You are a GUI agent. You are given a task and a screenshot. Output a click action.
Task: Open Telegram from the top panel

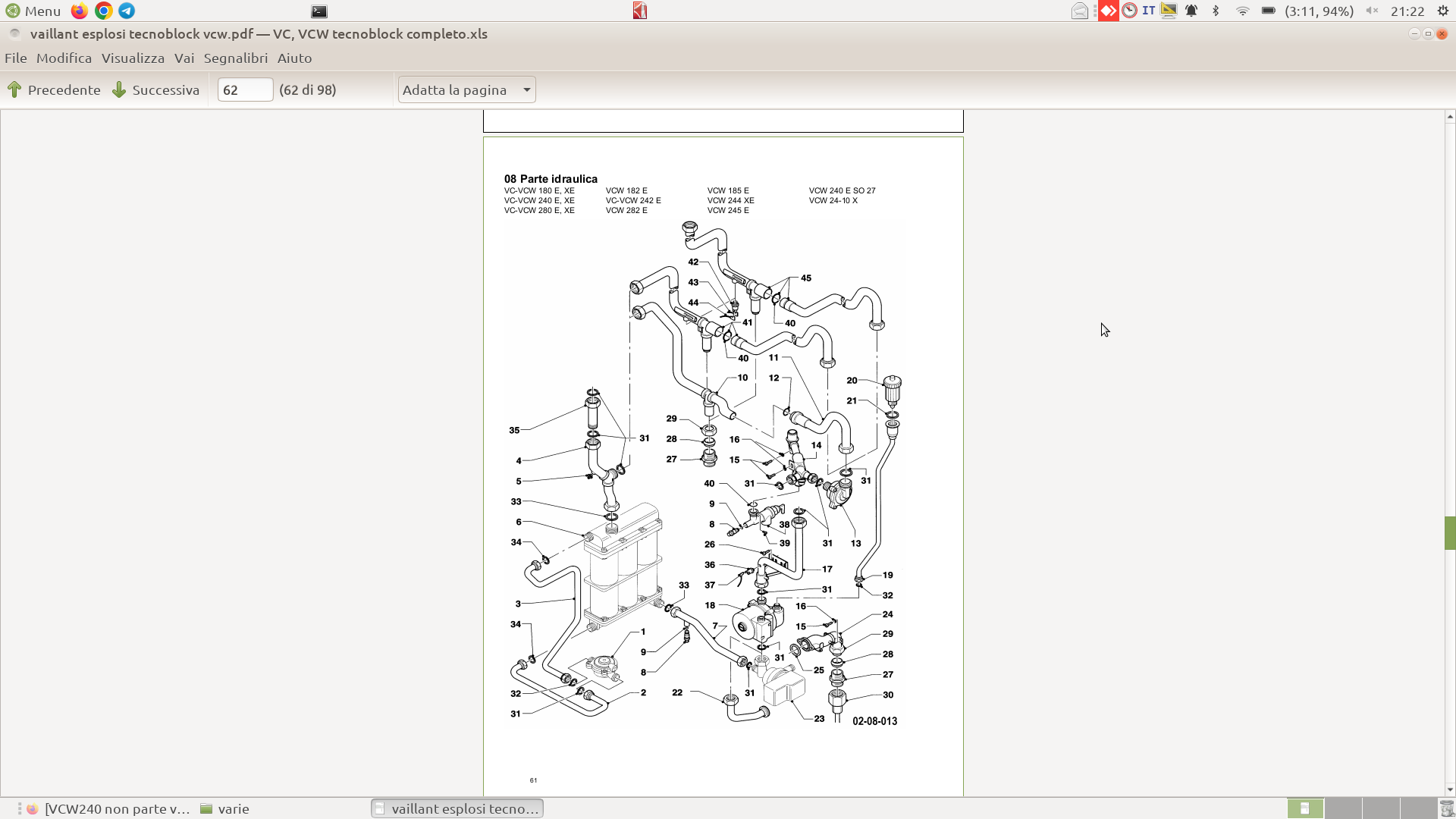[x=127, y=11]
